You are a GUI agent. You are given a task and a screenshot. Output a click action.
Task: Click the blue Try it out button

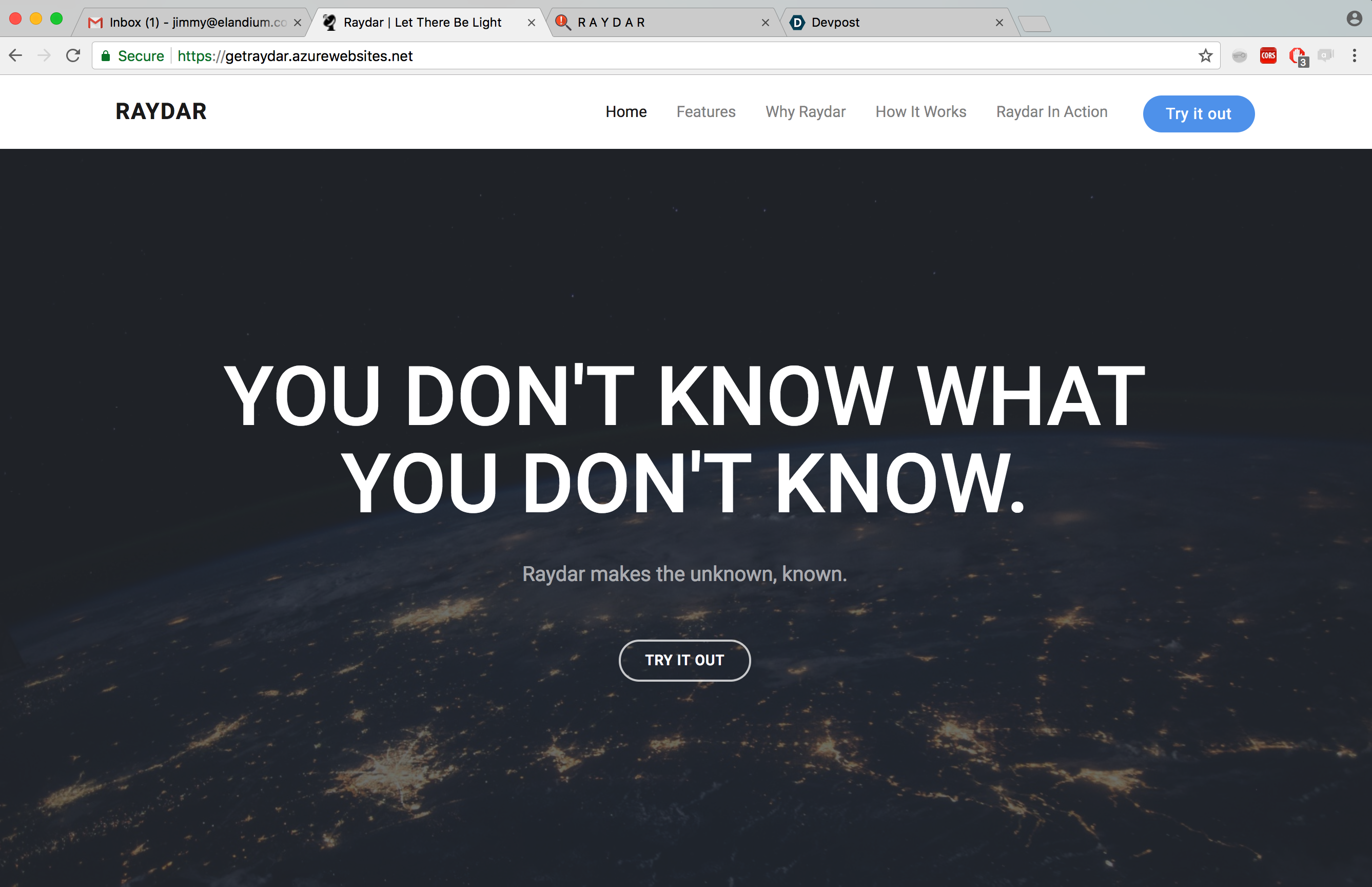coord(1198,113)
